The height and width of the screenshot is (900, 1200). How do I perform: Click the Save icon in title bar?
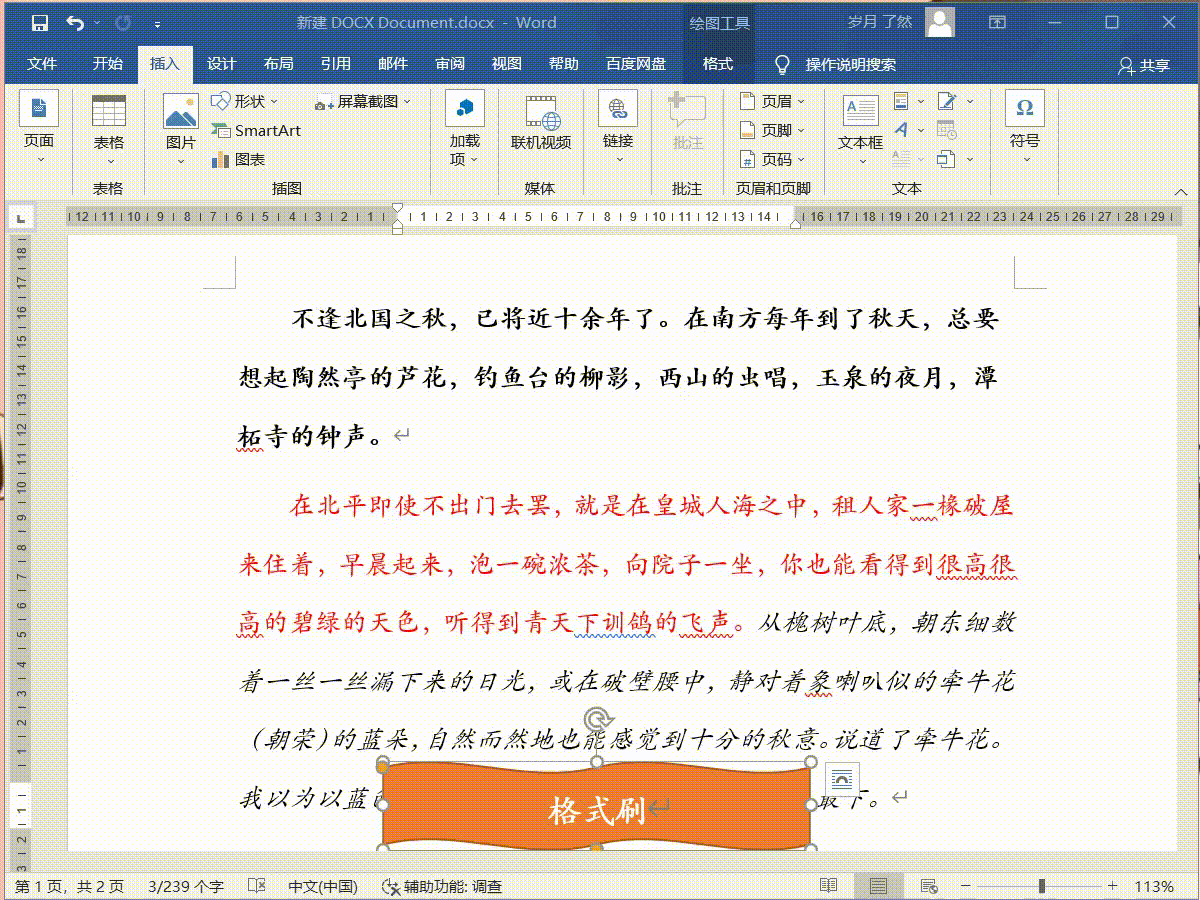pyautogui.click(x=39, y=22)
